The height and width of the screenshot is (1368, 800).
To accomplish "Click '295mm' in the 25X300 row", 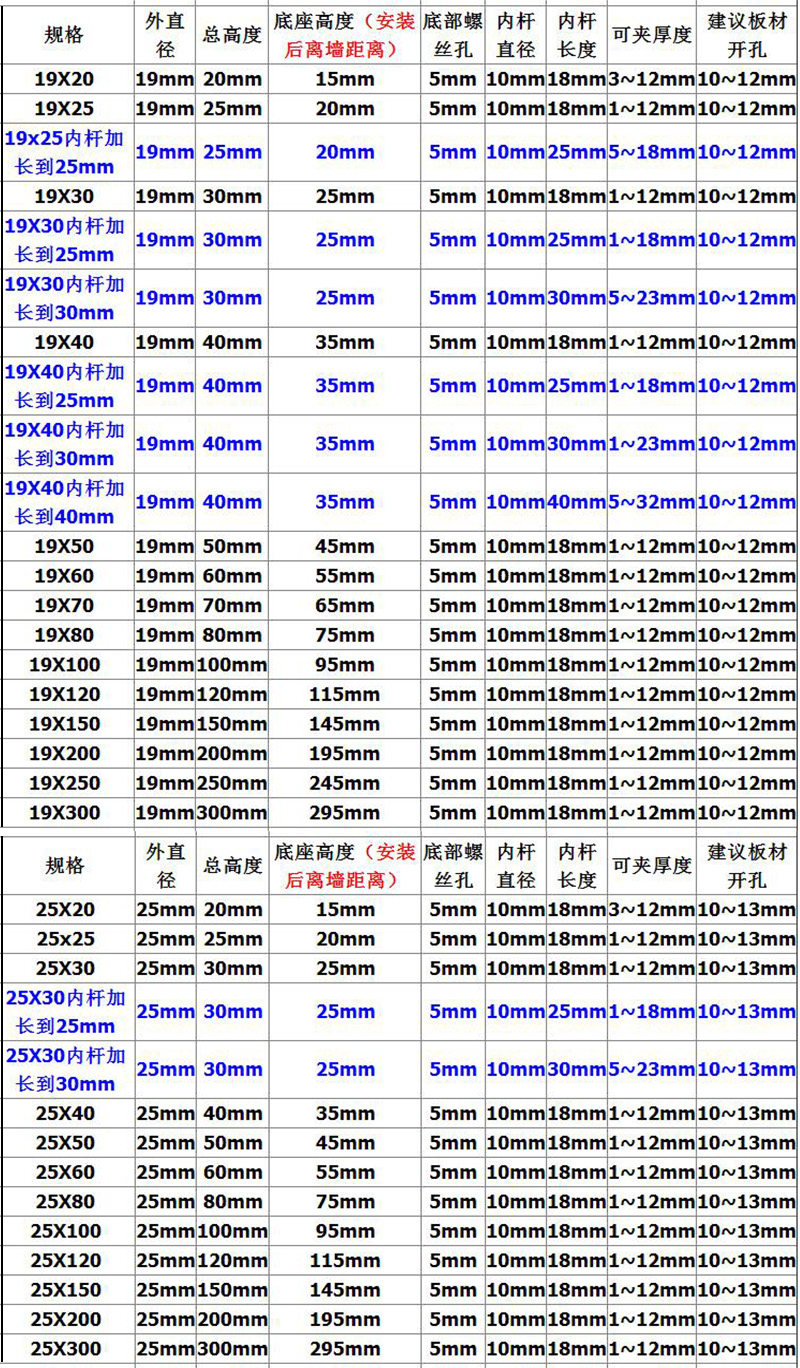I will pyautogui.click(x=344, y=1350).
